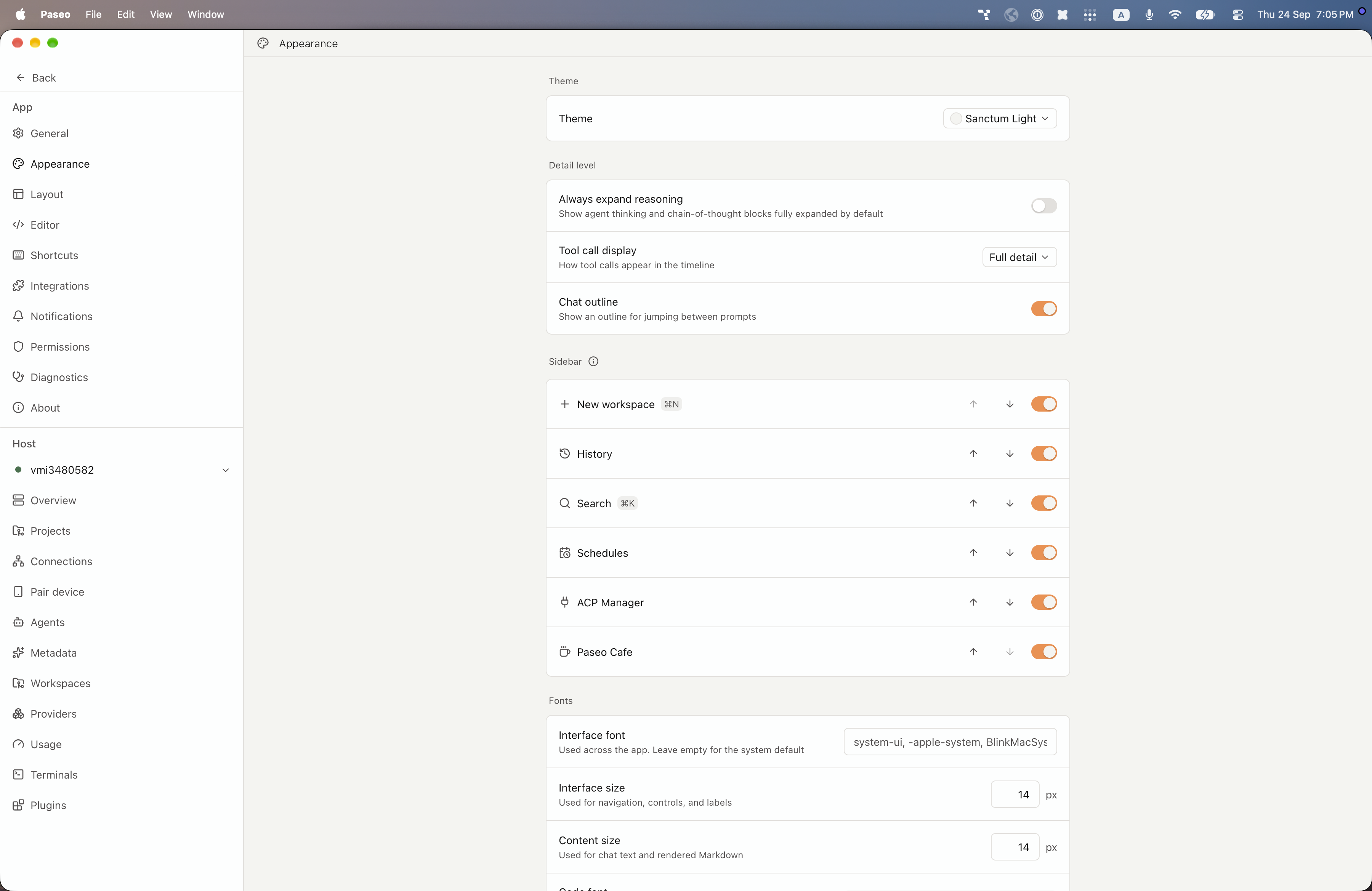Image resolution: width=1372 pixels, height=891 pixels.
Task: Move Schedules item up with arrow icon
Action: point(973,553)
